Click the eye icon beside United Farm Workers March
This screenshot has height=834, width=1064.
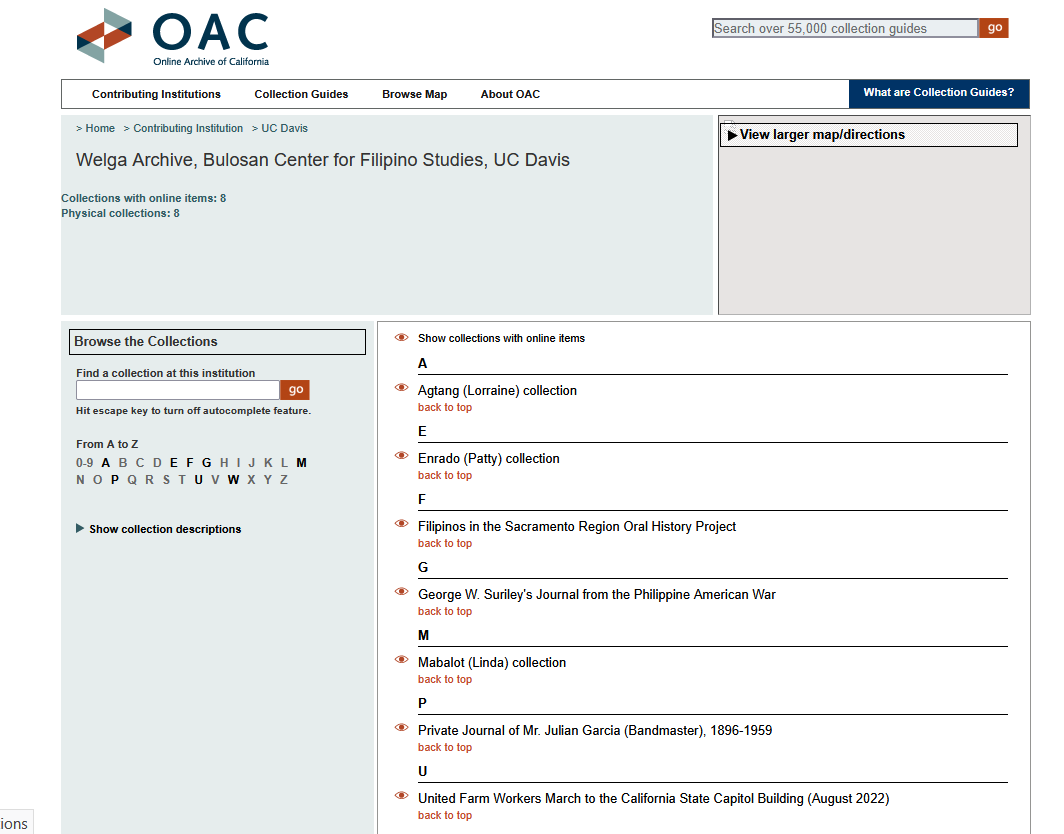click(x=401, y=795)
